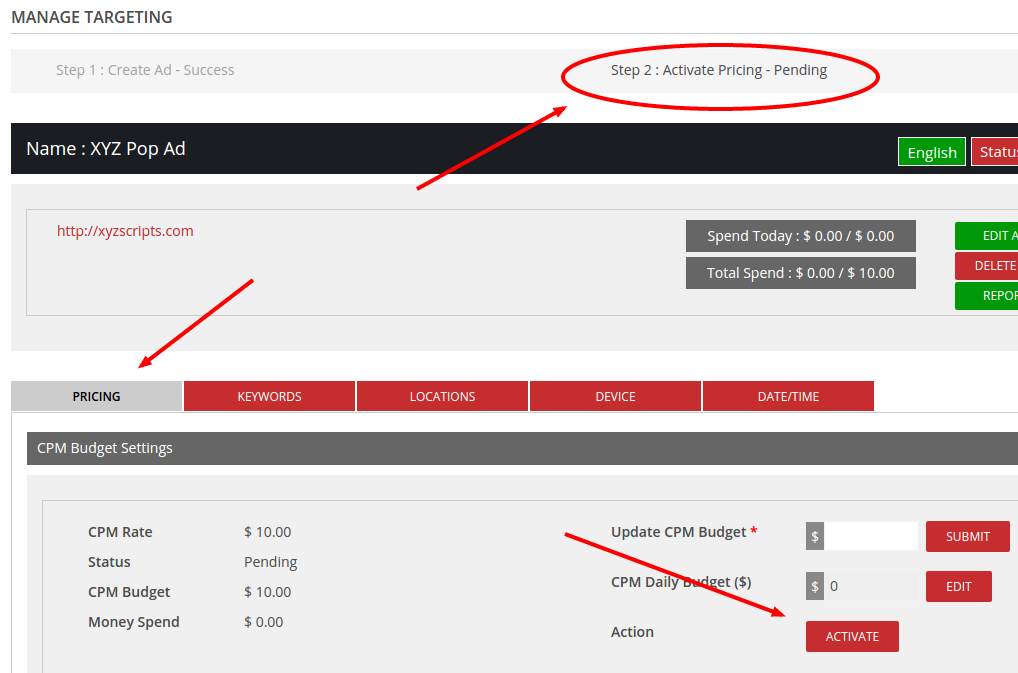Screen dimensions: 1018x673
Task: Click the Total Spend amount box
Action: (801, 273)
